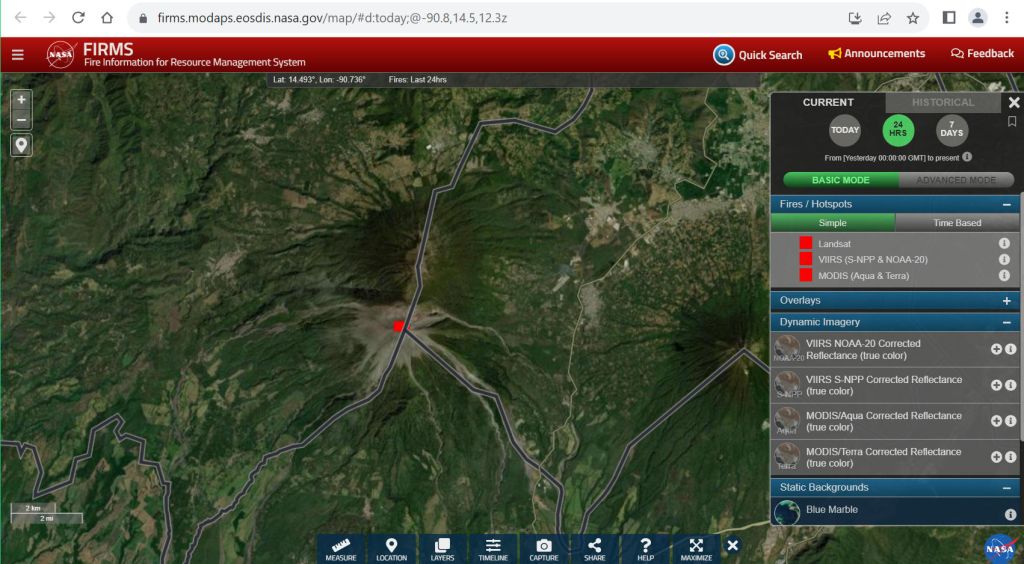Screen dimensions: 1024x564
Task: Open the Measure tool in bottom toolbar
Action: 340,549
